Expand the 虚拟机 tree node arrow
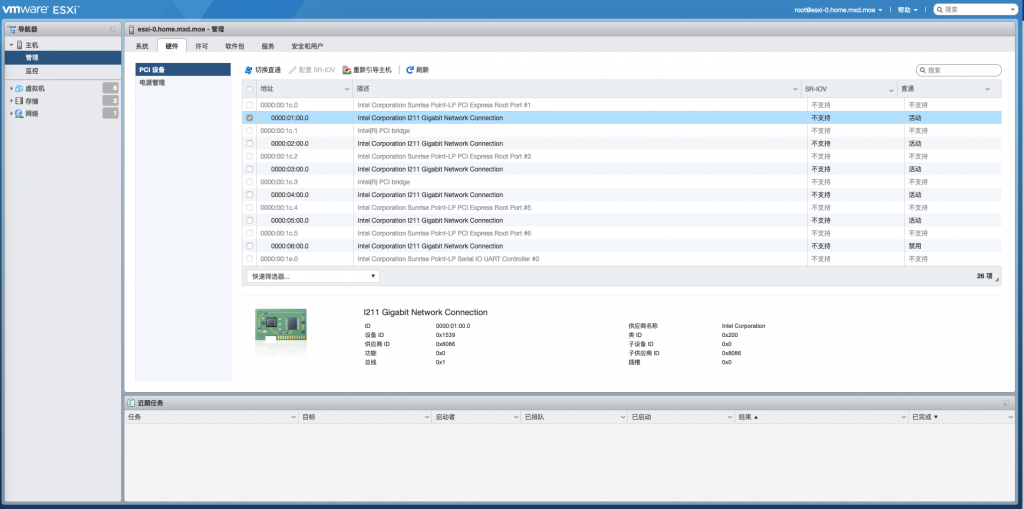This screenshot has height=509, width=1024. (x=11, y=88)
